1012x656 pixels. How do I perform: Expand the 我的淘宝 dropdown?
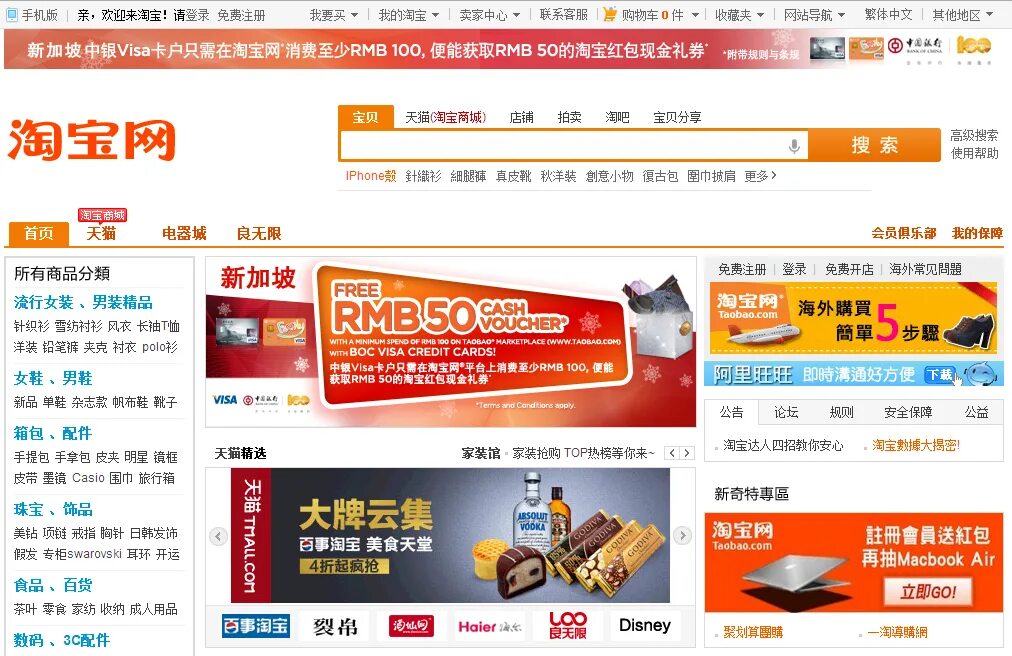(409, 14)
